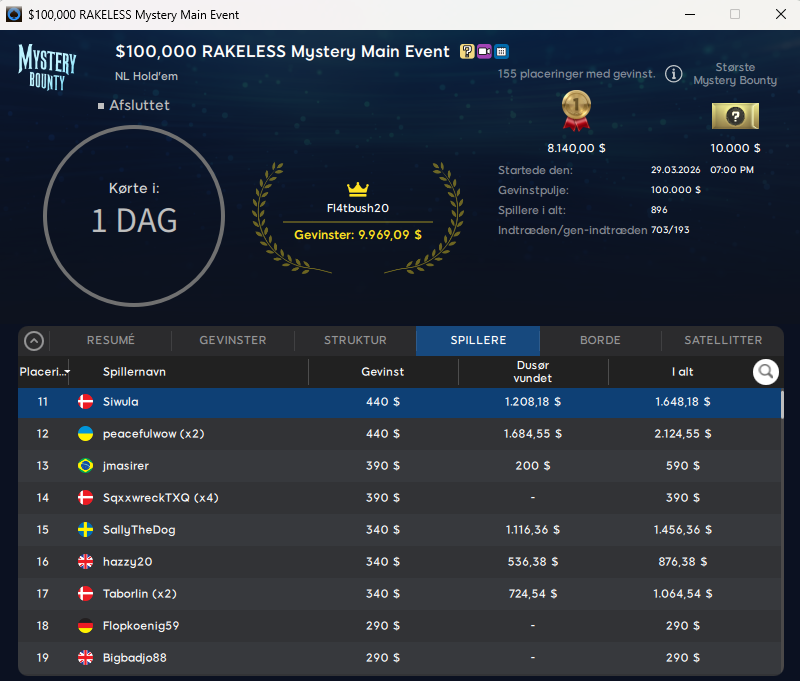Select player row peacefulwow (x2)

[400, 434]
